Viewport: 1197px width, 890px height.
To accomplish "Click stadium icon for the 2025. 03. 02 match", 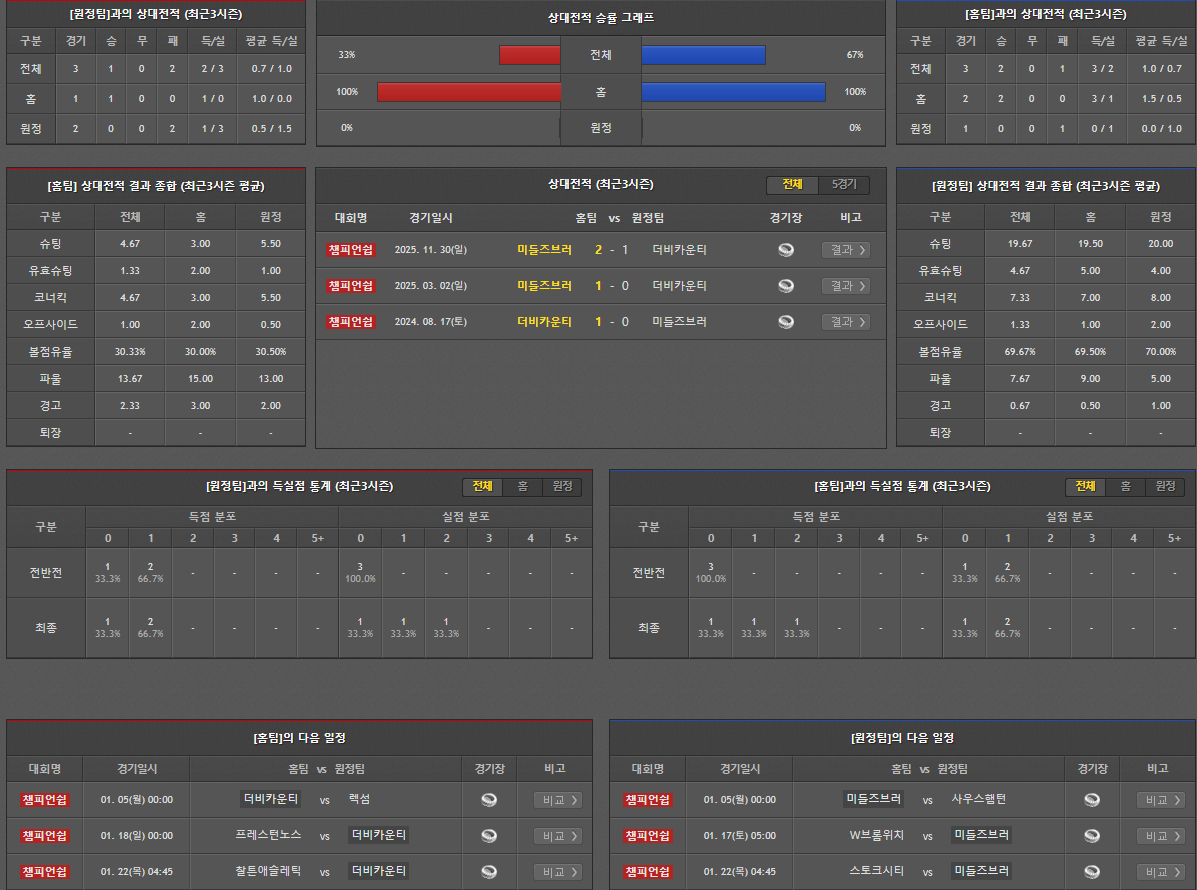I will pos(786,286).
